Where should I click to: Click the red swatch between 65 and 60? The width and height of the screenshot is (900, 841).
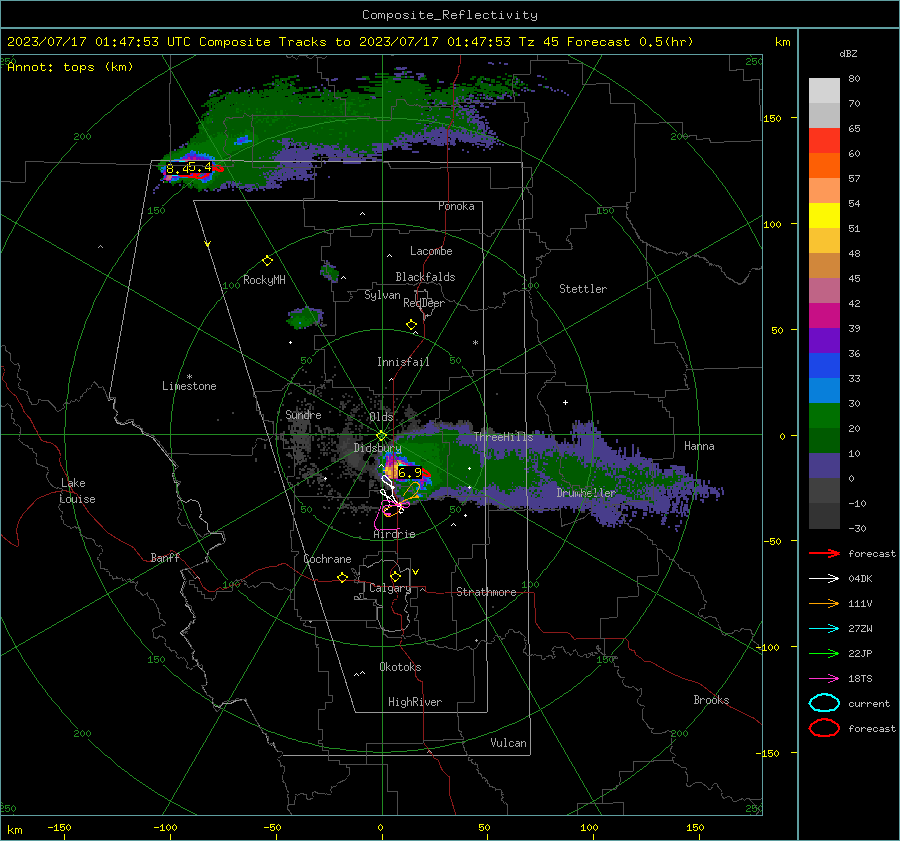pos(824,141)
